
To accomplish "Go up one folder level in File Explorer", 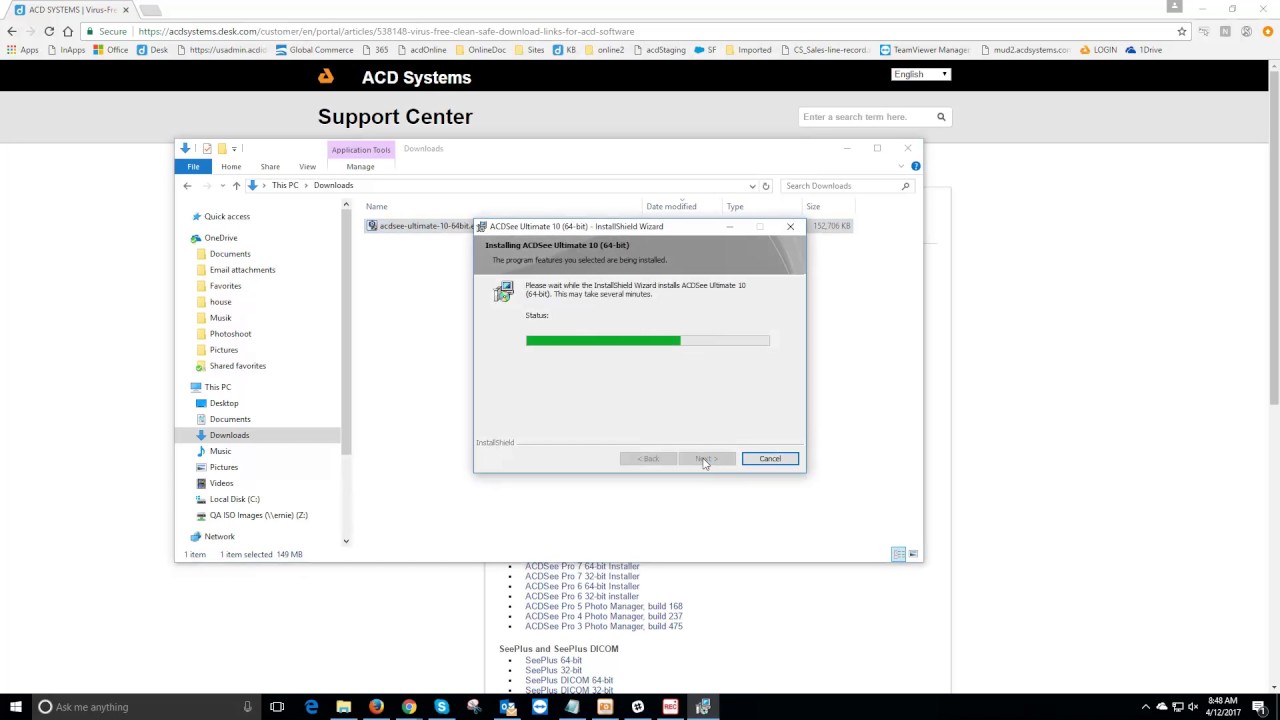I will [x=236, y=185].
